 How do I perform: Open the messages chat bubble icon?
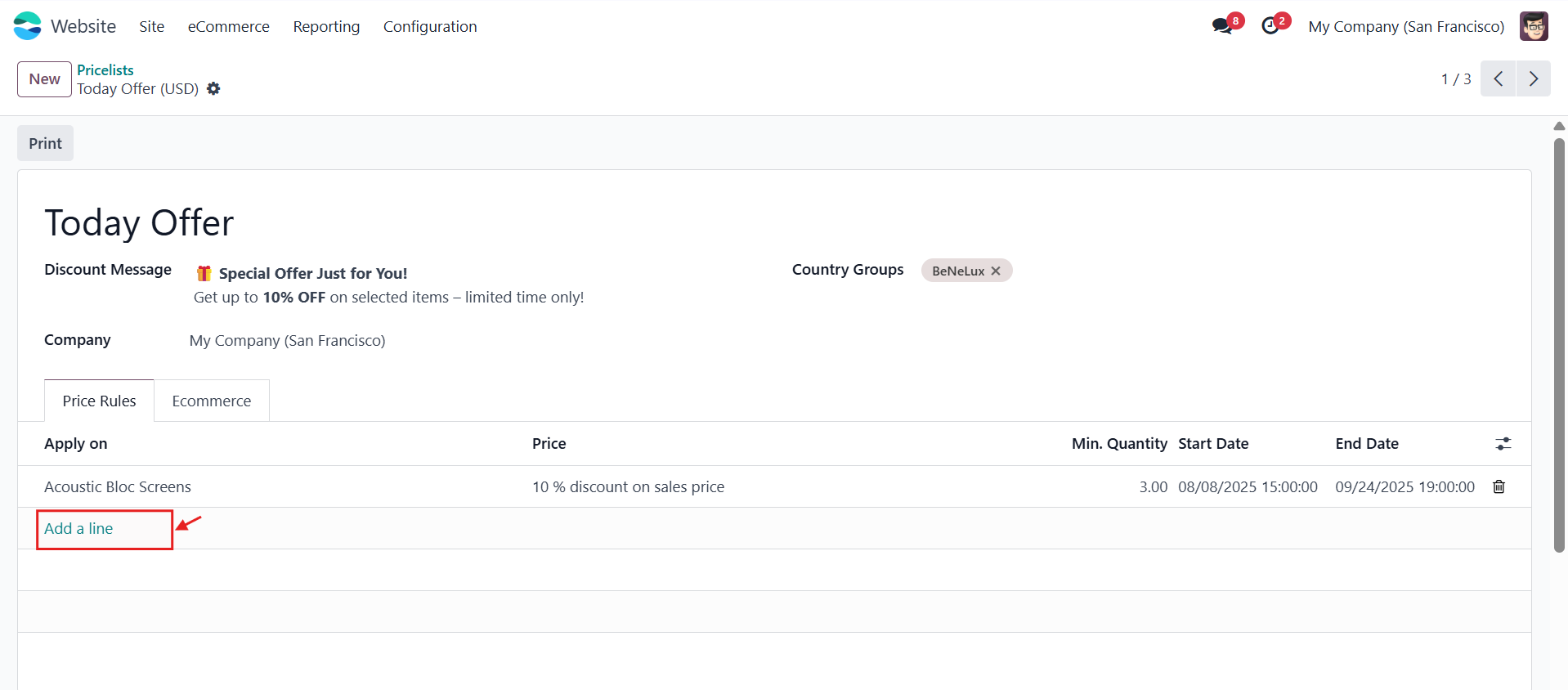tap(1223, 26)
